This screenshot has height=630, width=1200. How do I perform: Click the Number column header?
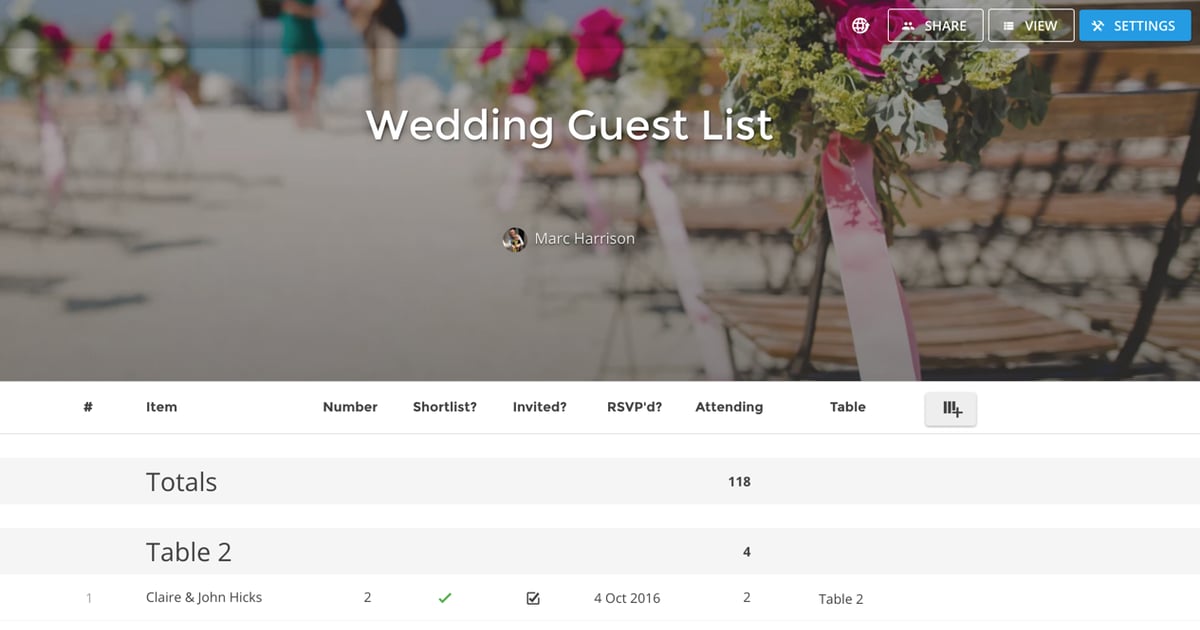(350, 407)
